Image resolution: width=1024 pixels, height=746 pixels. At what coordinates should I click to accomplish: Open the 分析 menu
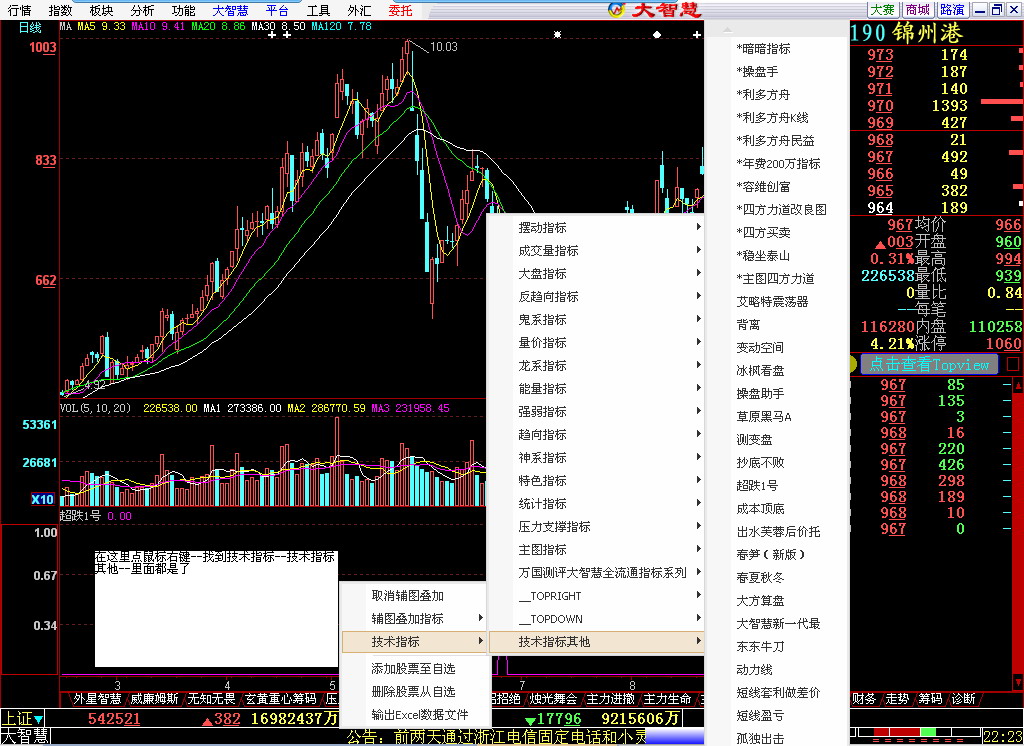[x=142, y=10]
